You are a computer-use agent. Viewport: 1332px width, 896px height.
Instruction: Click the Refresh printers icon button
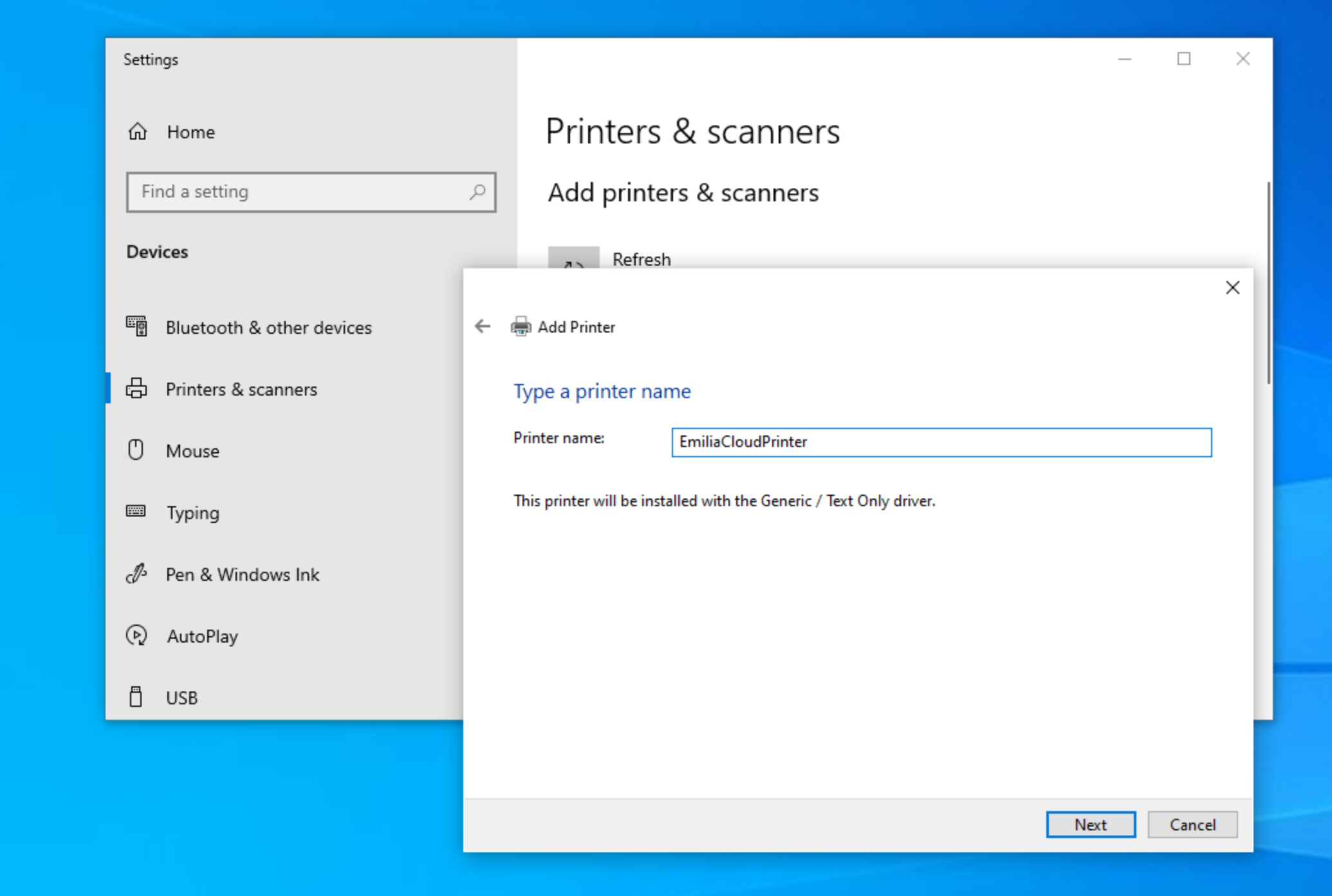pyautogui.click(x=573, y=258)
